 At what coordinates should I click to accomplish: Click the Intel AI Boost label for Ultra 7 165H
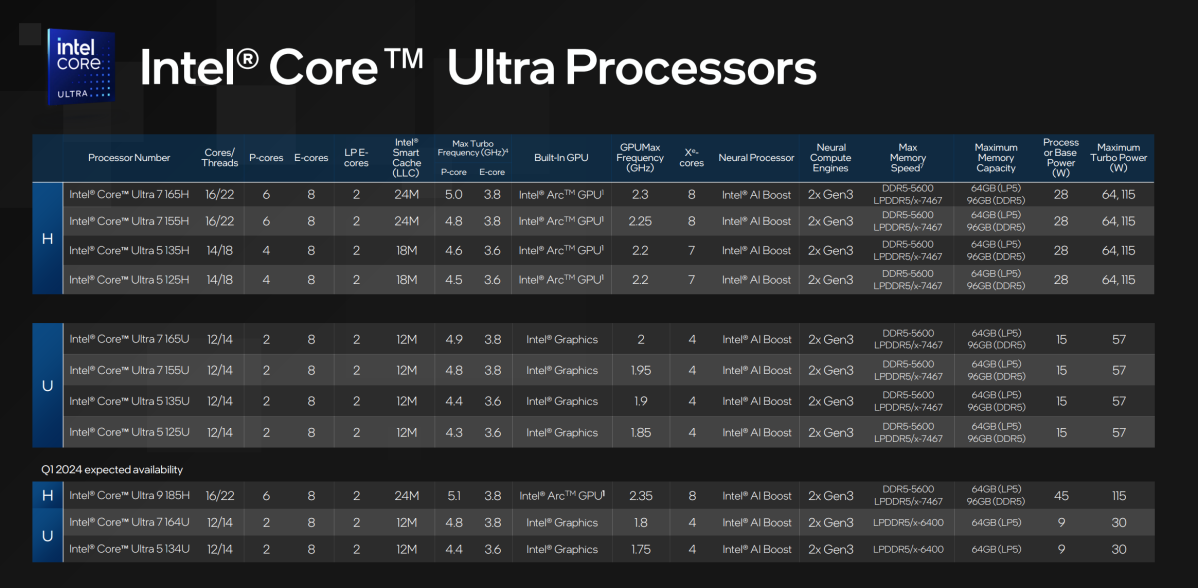coord(757,194)
